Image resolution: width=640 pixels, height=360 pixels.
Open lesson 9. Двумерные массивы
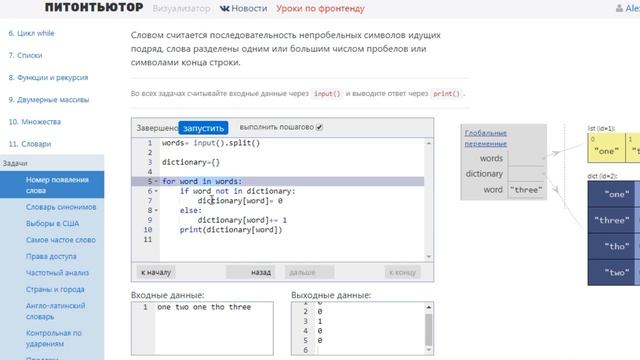[49, 100]
